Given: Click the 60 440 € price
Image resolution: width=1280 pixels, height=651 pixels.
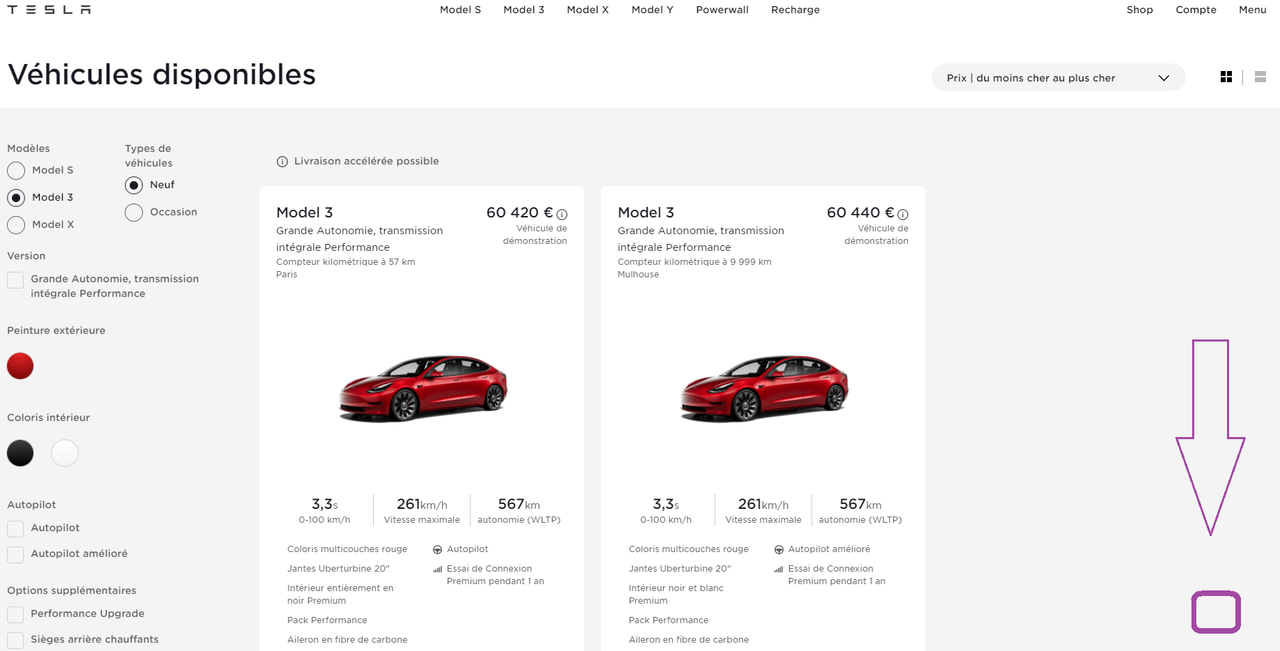Looking at the screenshot, I should point(861,213).
